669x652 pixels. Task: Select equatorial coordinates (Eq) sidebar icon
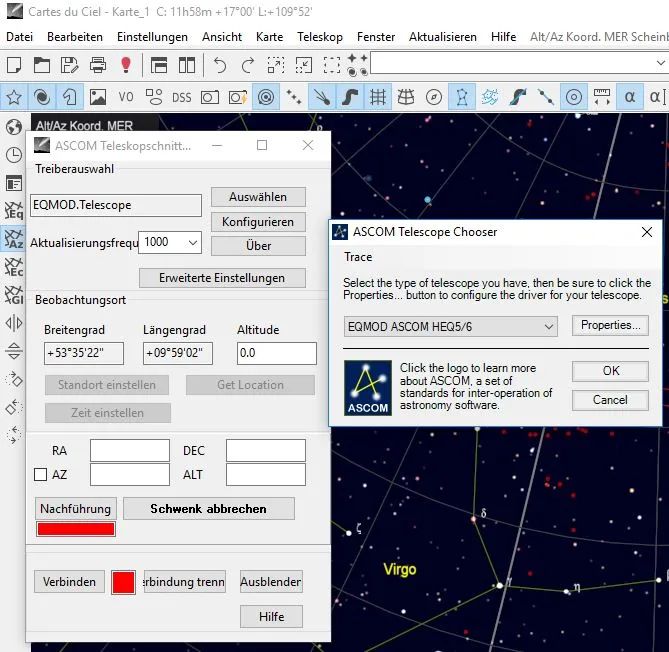[14, 211]
